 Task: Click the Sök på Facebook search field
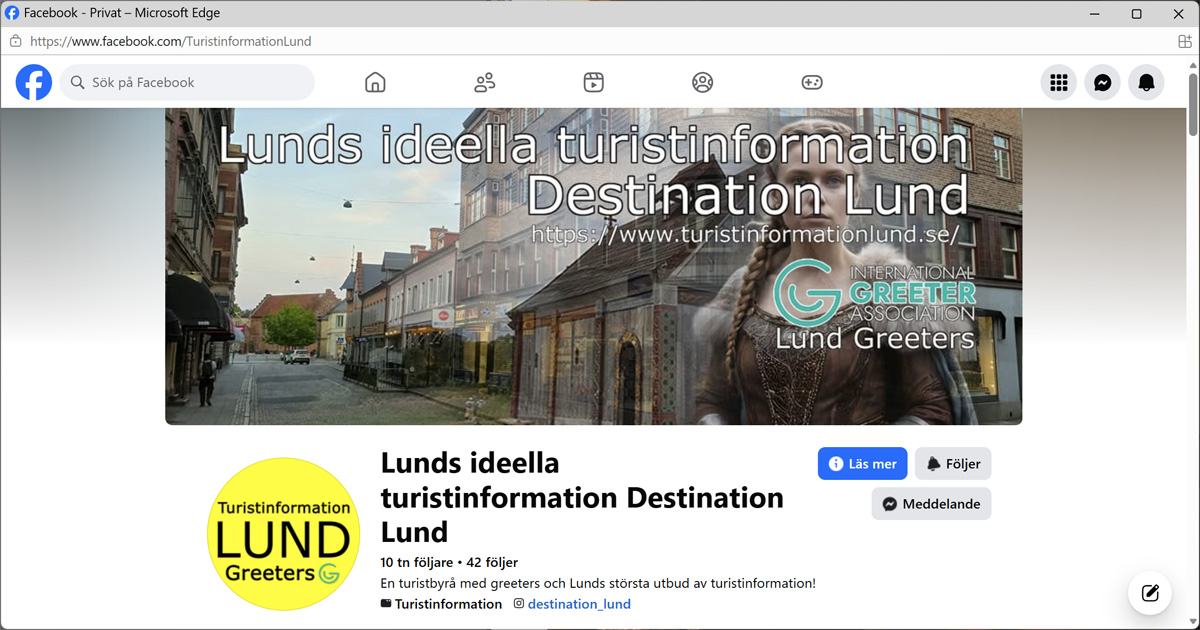187,82
